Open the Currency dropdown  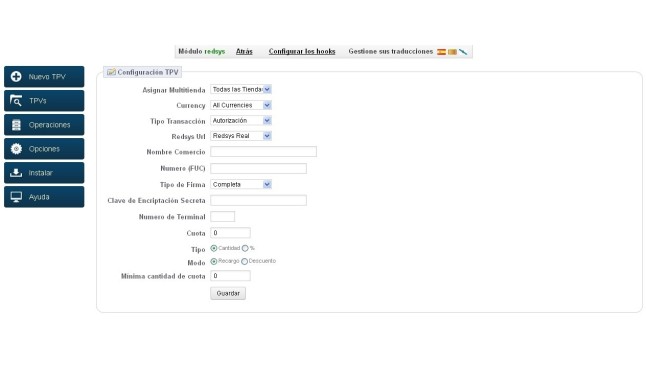point(241,105)
